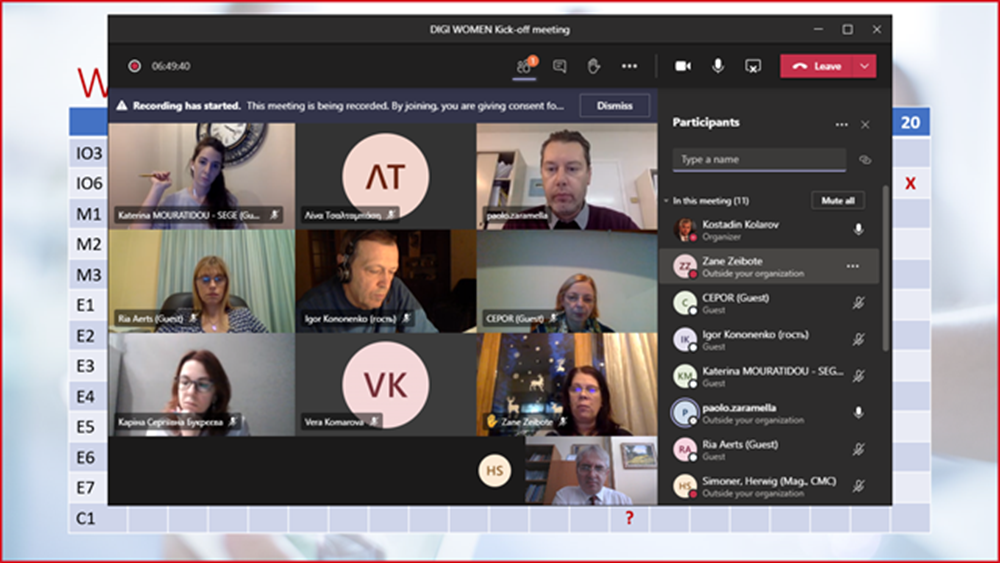The width and height of the screenshot is (1000, 563).
Task: Click the red X cell in background slide
Action: [910, 184]
